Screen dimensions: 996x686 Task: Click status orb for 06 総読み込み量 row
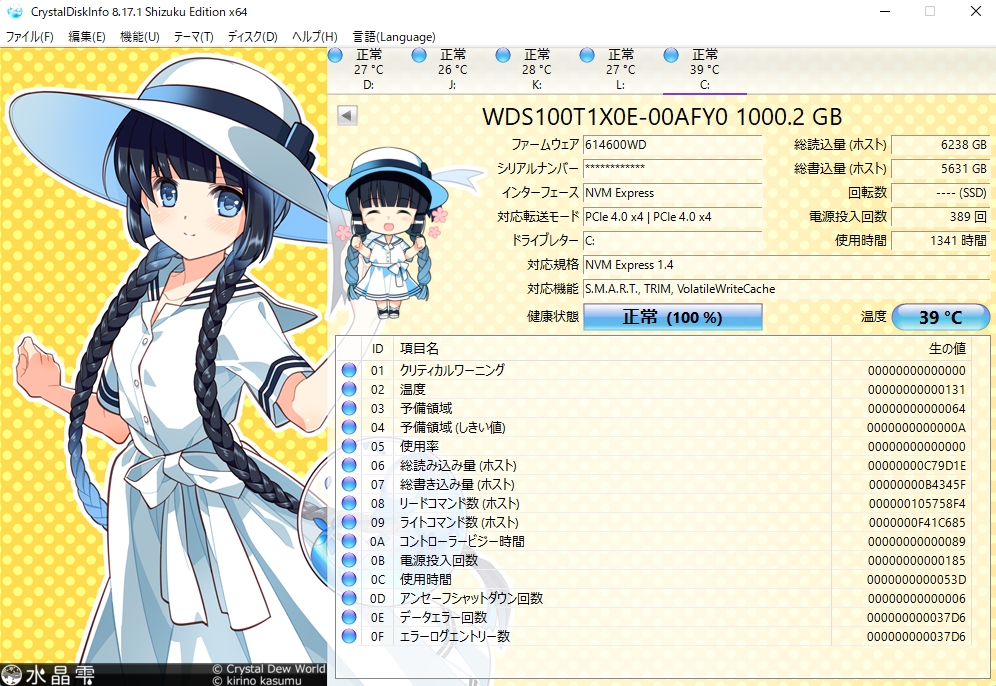(349, 465)
